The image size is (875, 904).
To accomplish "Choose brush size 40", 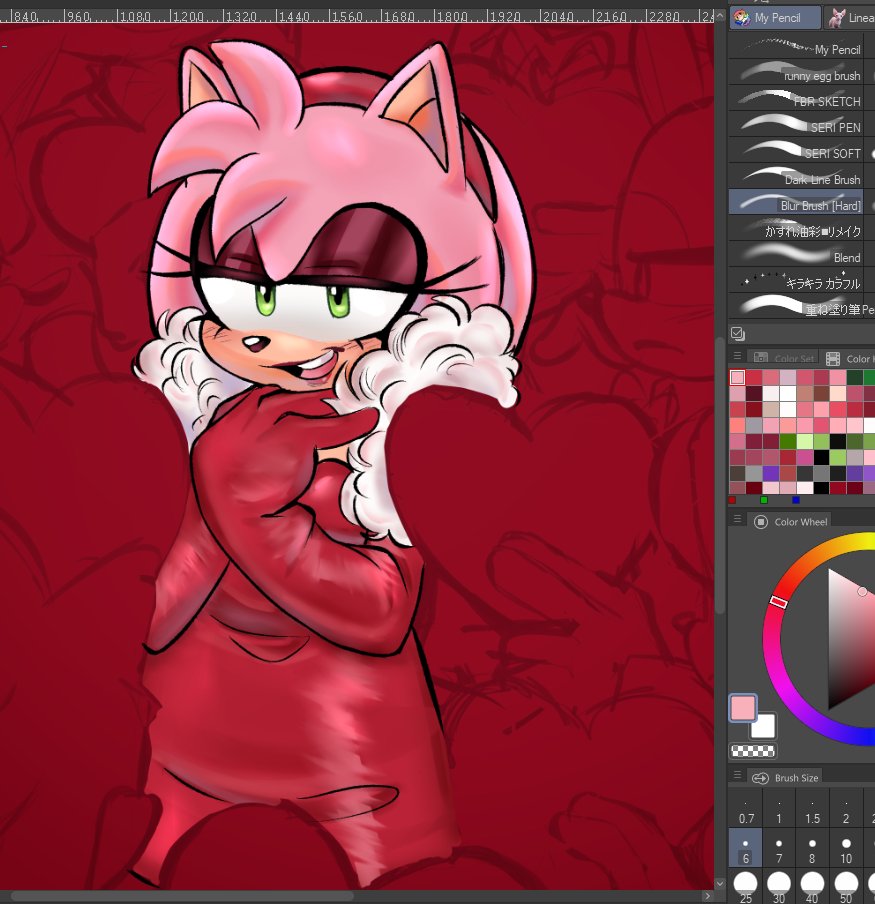I will [x=812, y=886].
